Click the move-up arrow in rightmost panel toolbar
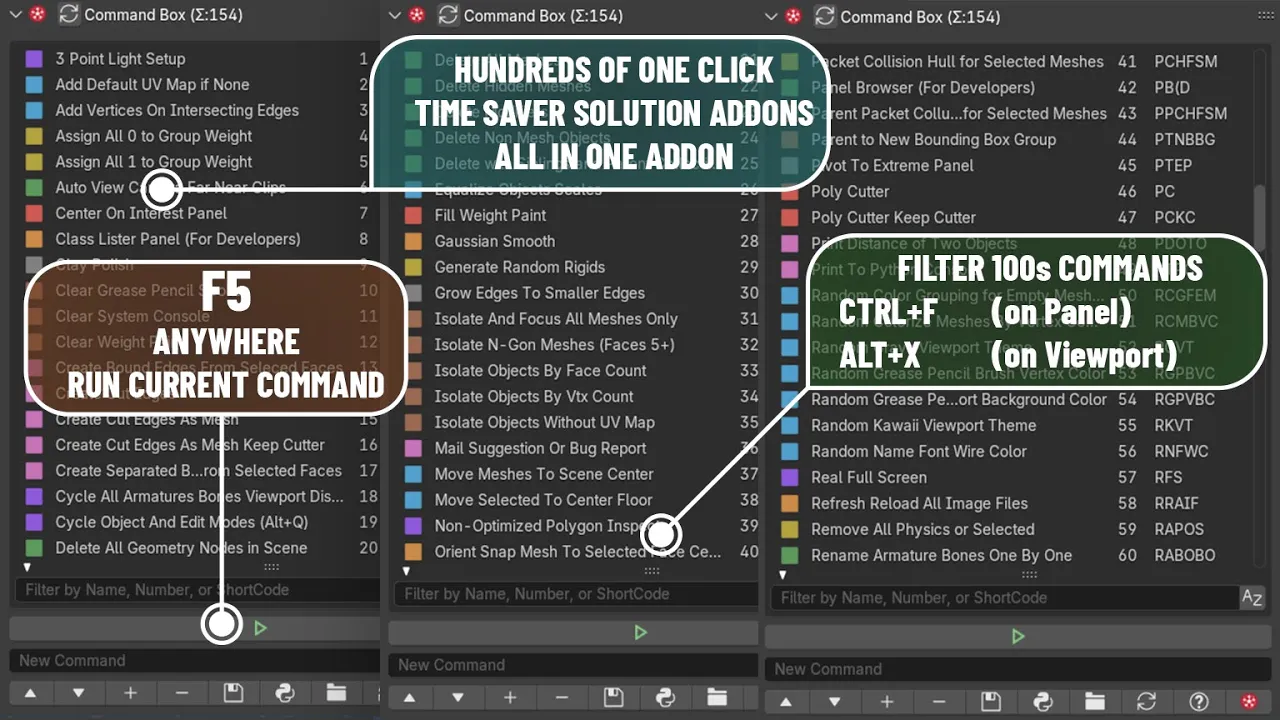Viewport: 1280px width, 720px height. 786,702
